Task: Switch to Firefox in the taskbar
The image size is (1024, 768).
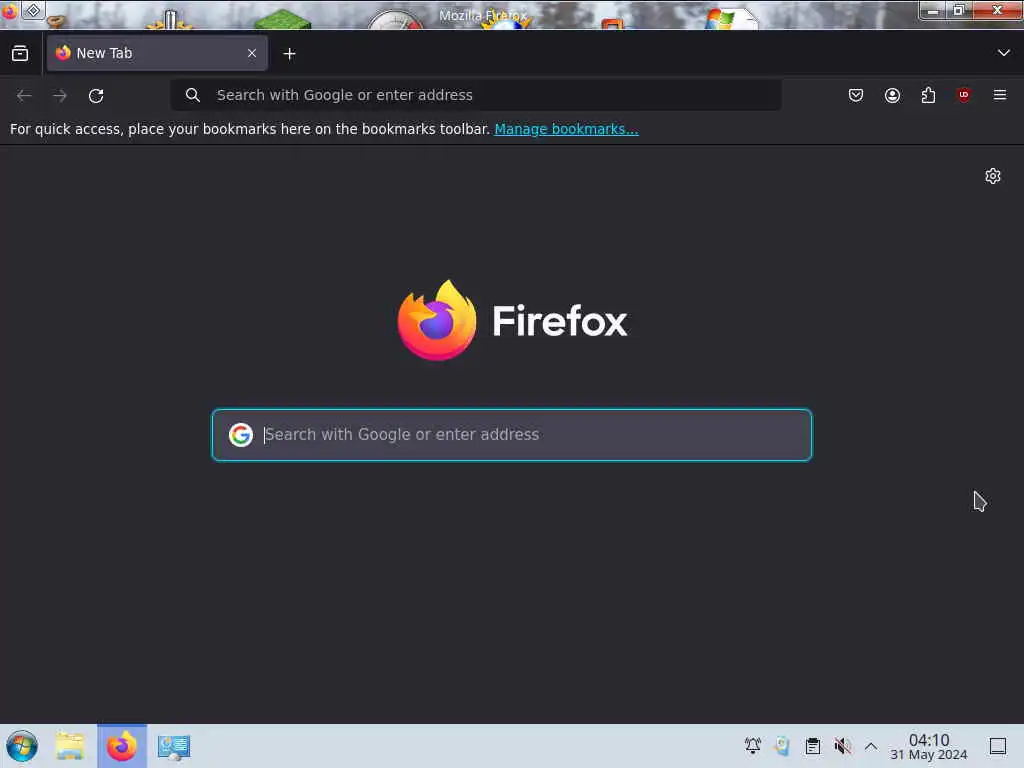Action: tap(122, 746)
